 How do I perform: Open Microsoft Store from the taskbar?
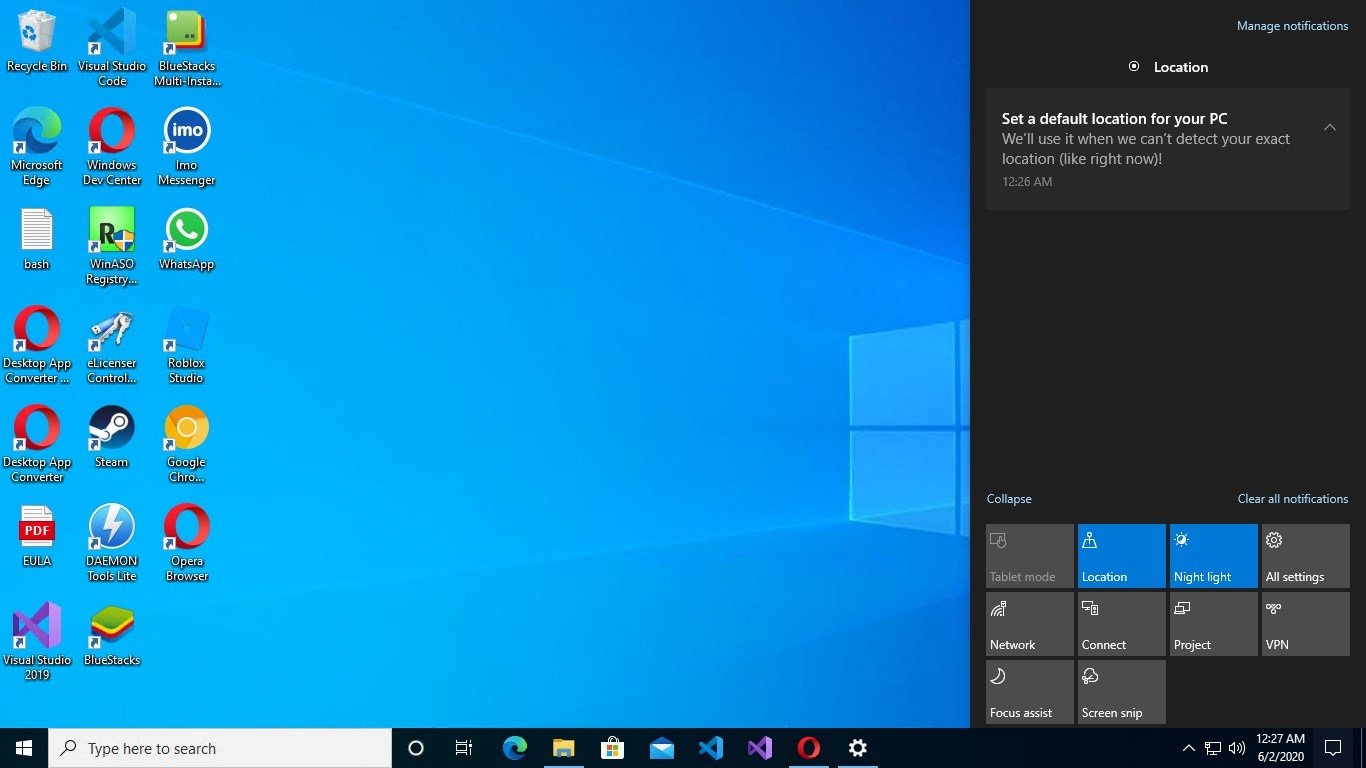(612, 748)
